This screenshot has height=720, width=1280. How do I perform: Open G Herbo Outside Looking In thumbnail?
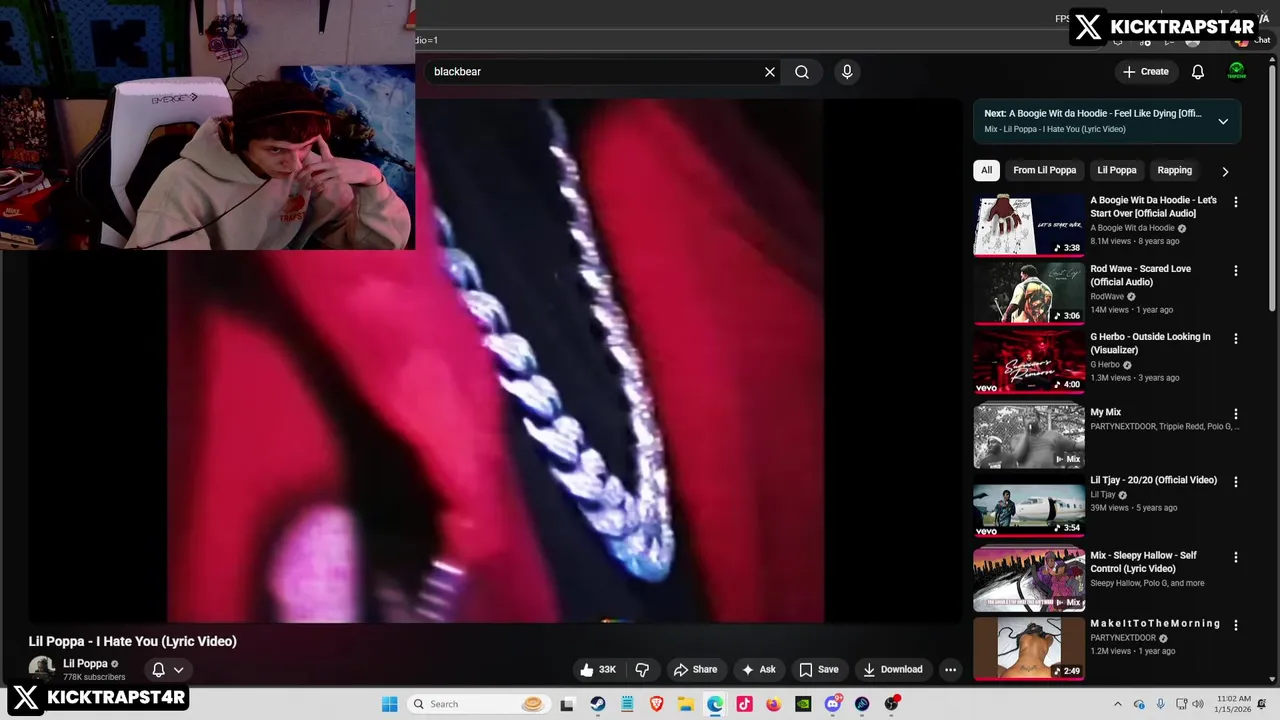pos(1029,361)
